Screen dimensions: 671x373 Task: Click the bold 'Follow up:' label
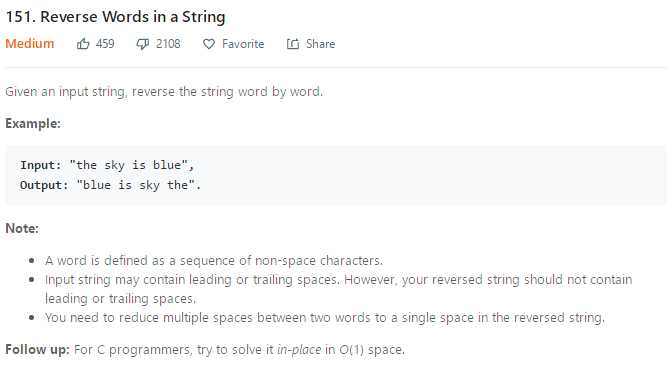pos(37,349)
